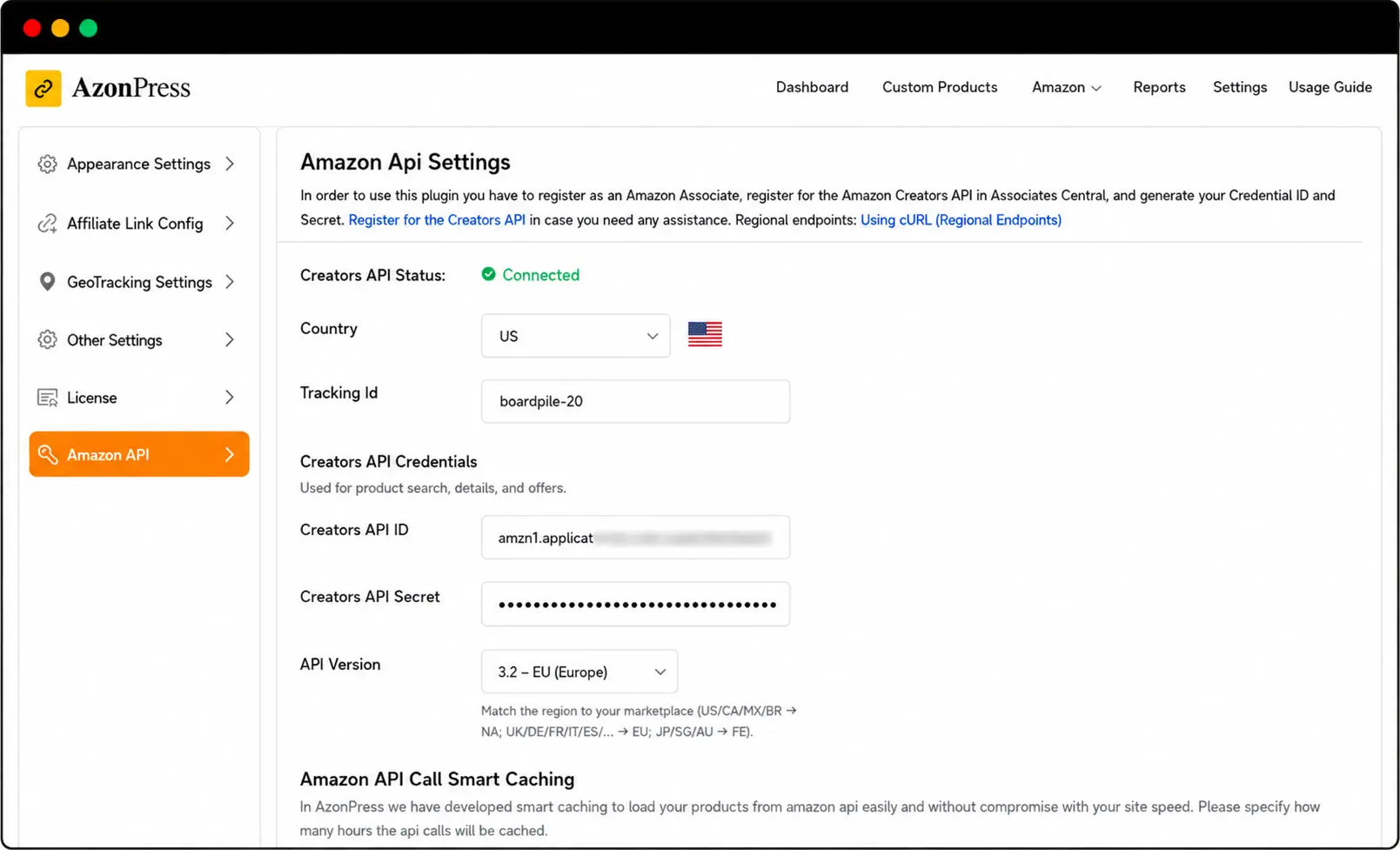The width and height of the screenshot is (1400, 850).
Task: Click the Other Settings gear icon
Action: (x=47, y=340)
